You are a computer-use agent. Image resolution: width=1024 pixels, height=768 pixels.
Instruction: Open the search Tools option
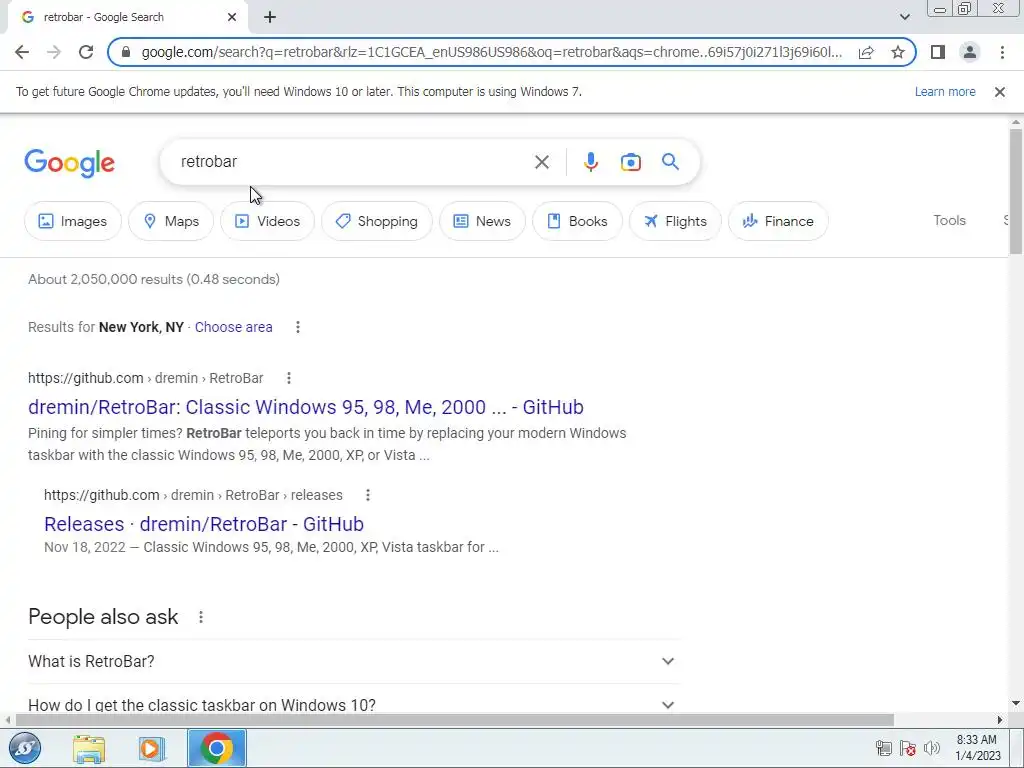(x=949, y=221)
